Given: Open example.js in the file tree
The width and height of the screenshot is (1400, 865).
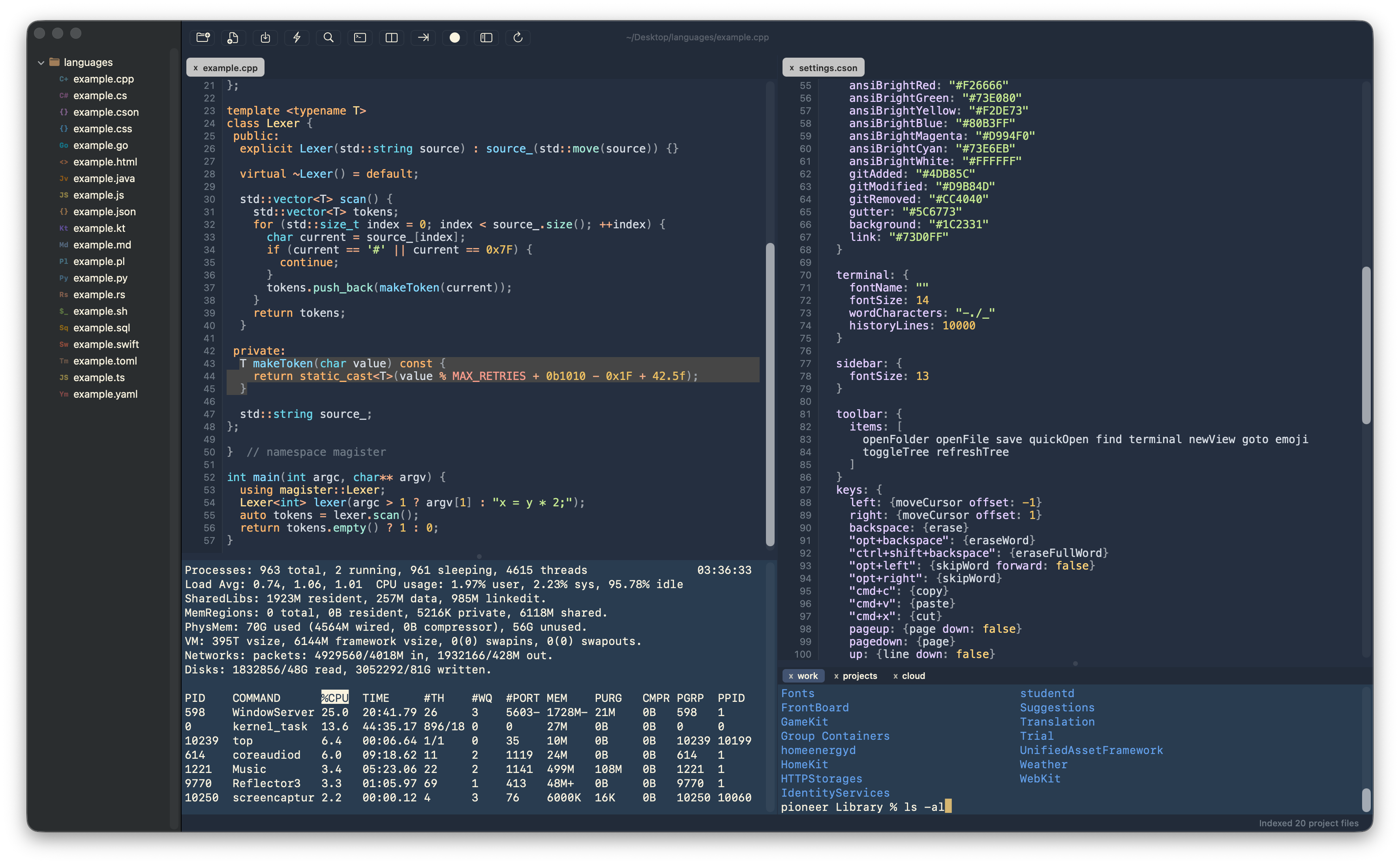Looking at the screenshot, I should pyautogui.click(x=98, y=195).
